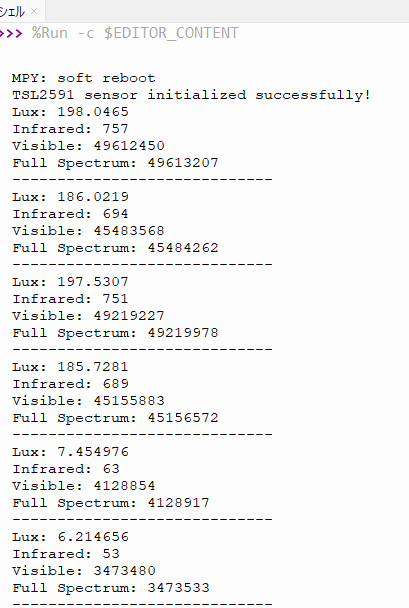Click the Infrared: 757 line
The image size is (409, 608).
pyautogui.click(x=70, y=129)
